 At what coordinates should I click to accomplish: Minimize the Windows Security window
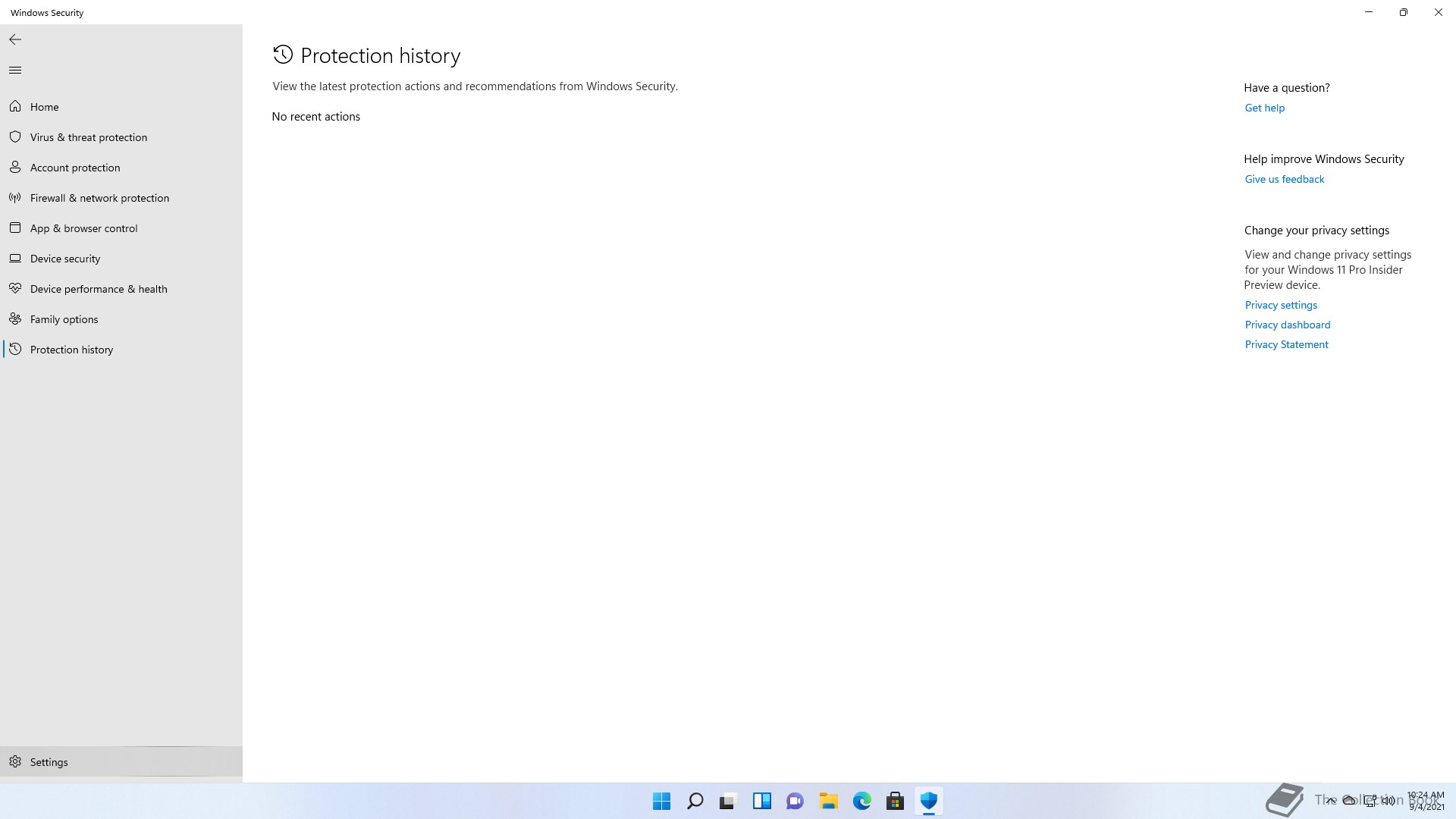[1368, 12]
